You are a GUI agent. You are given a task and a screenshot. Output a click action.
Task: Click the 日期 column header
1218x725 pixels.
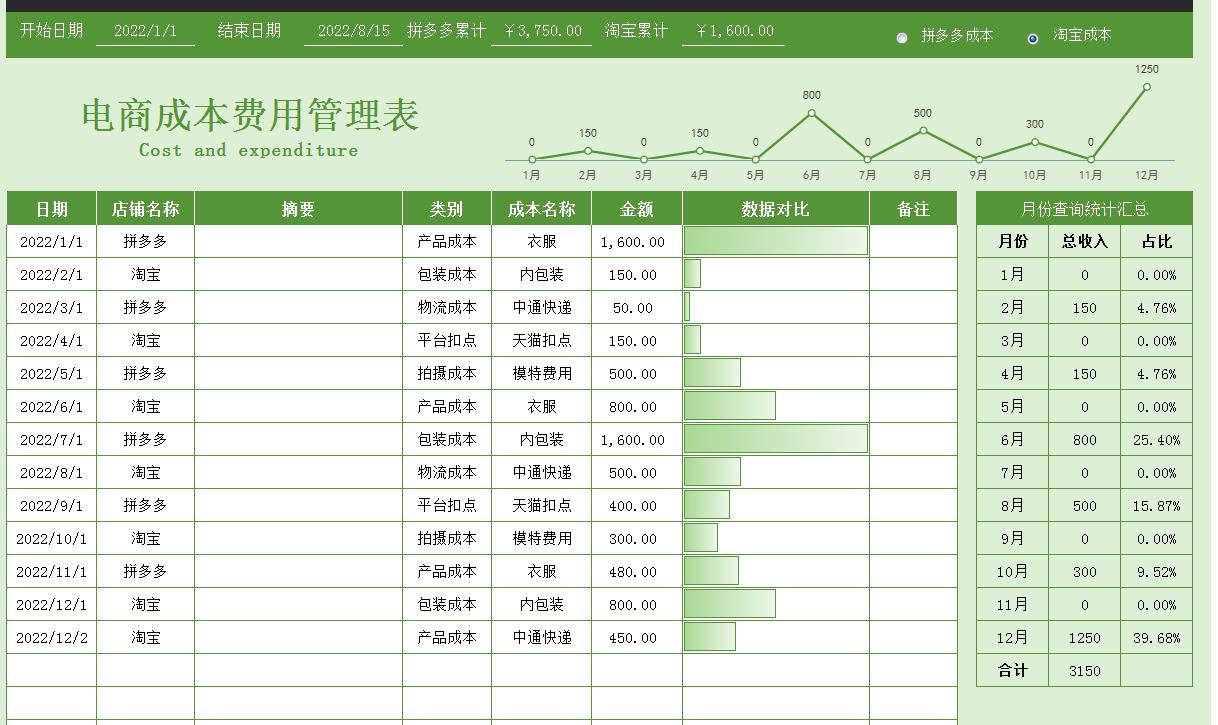point(50,208)
